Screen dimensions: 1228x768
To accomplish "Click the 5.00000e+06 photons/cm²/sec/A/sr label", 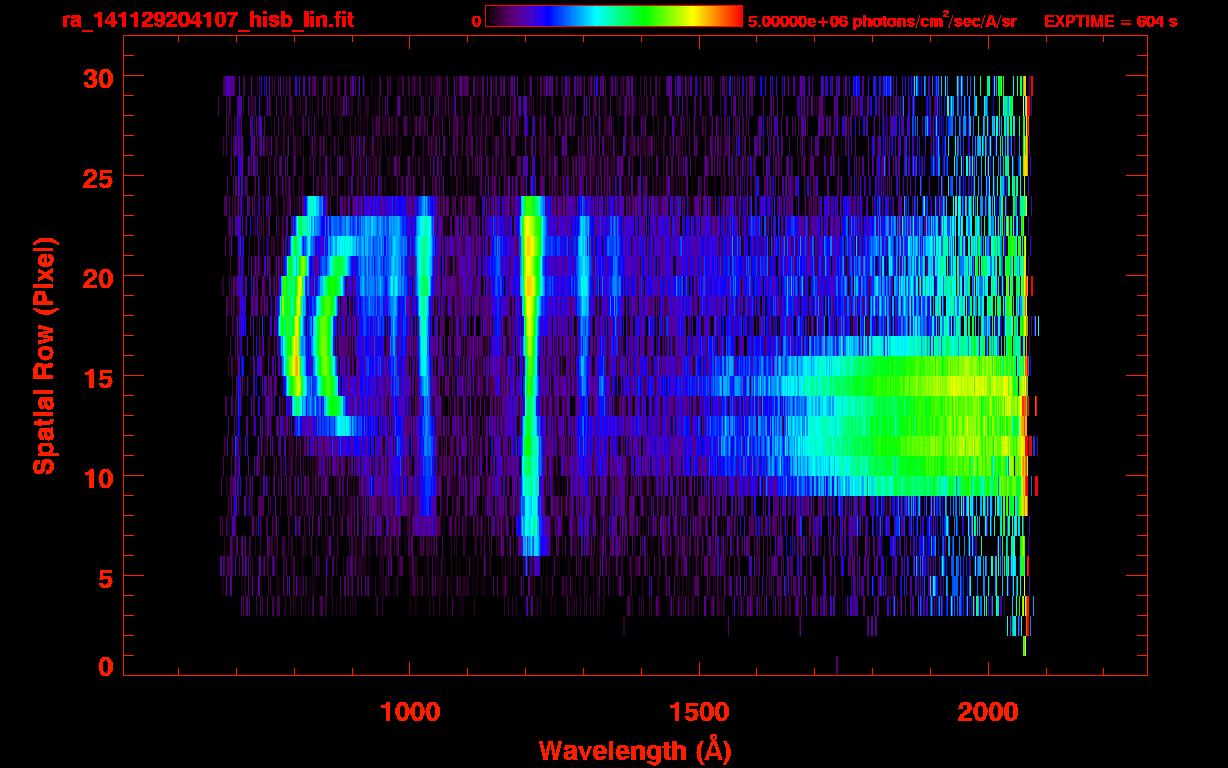I will coord(882,20).
